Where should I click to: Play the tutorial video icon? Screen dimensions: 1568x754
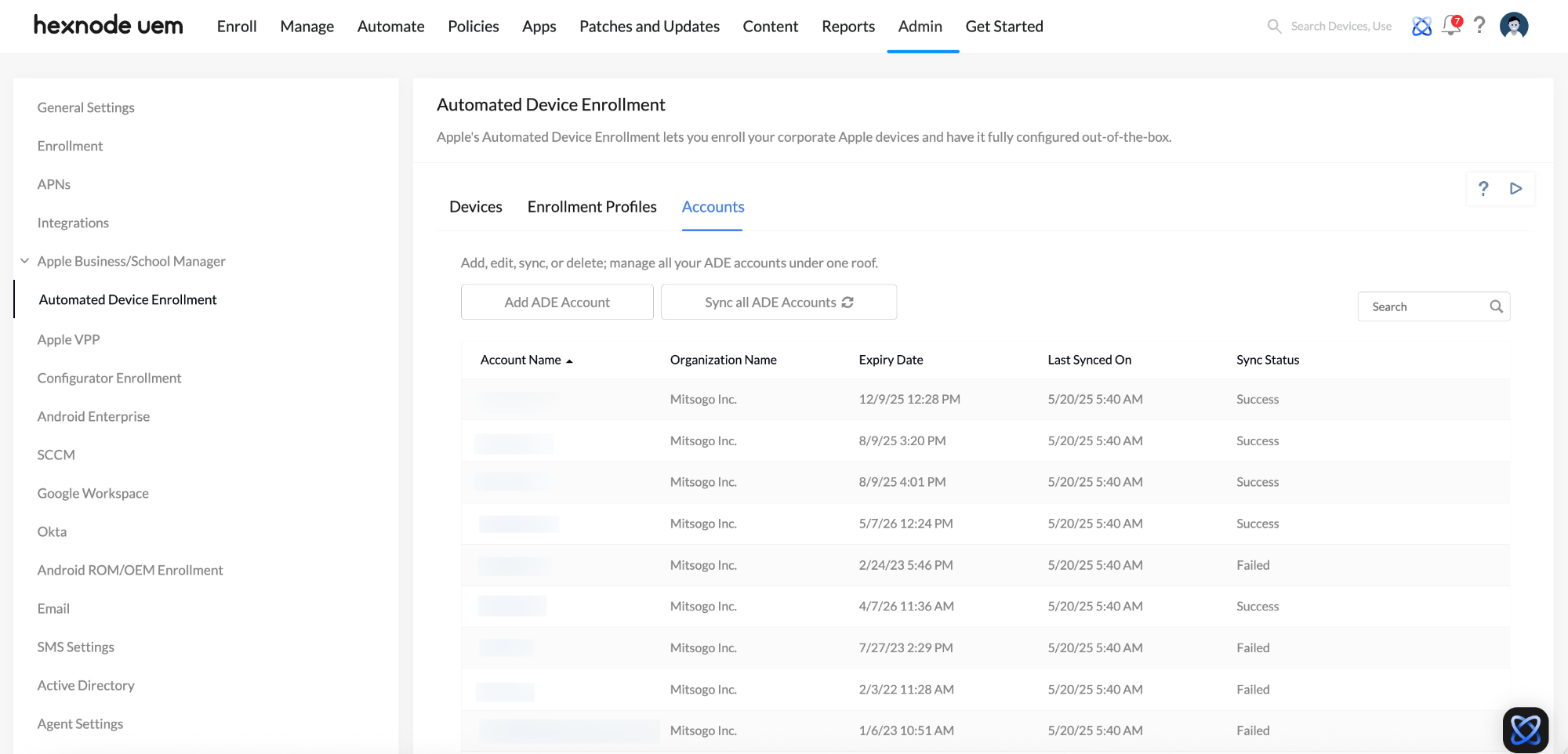1515,188
